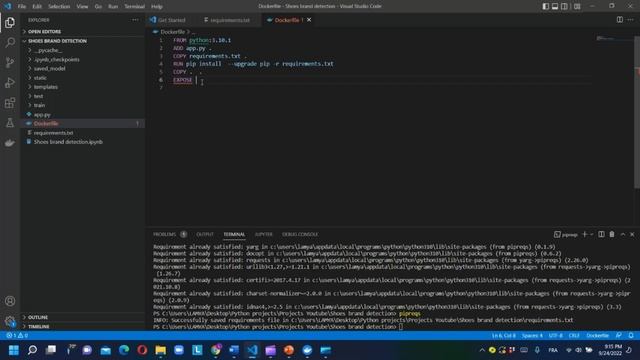Open the Testing flask view
Screen dimensions: 640x360
[x=10, y=122]
